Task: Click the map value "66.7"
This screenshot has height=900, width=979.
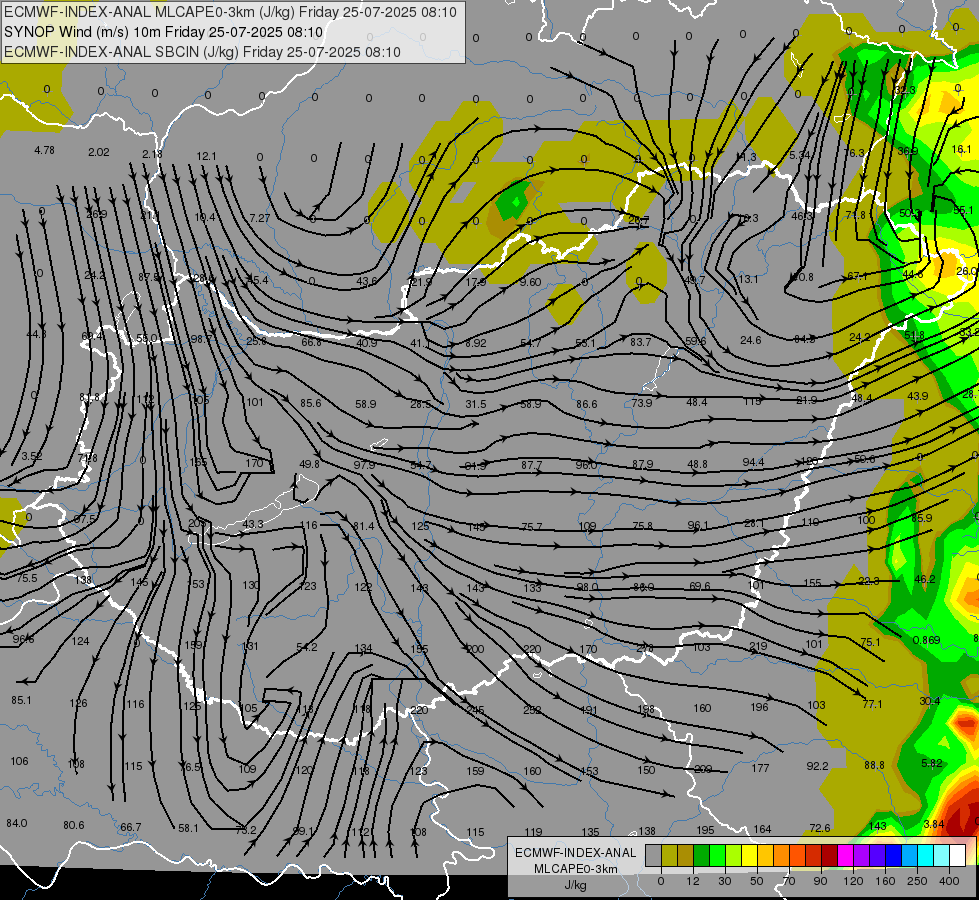Action: (130, 827)
